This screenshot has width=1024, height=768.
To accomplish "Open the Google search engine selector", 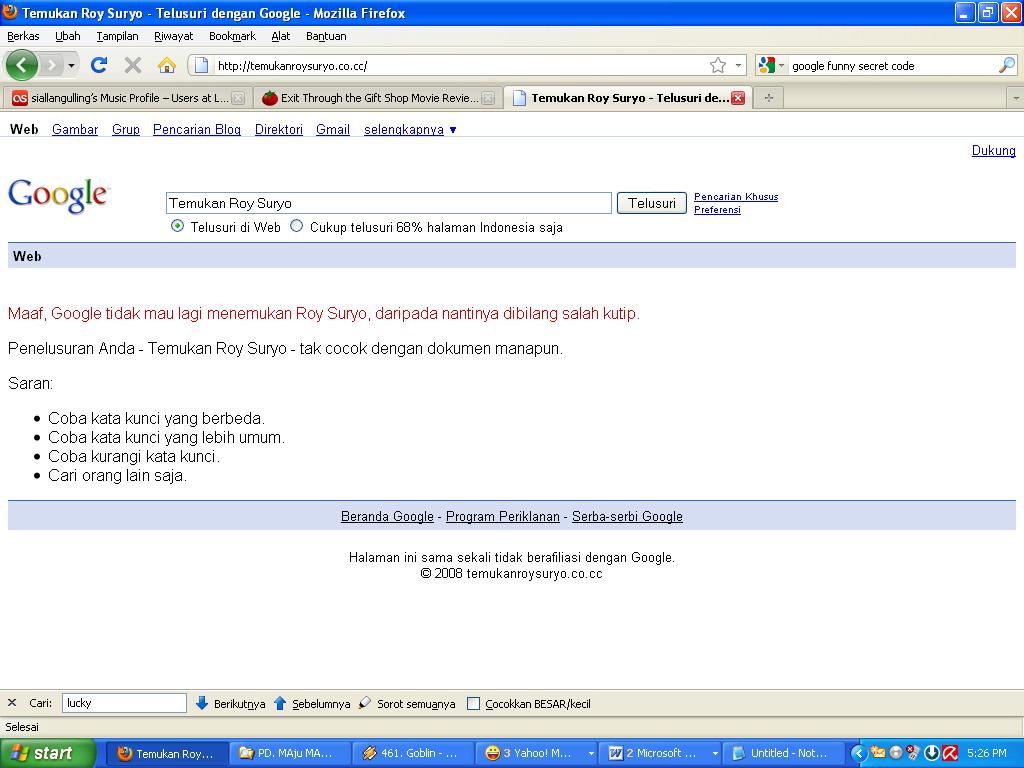I will 772,65.
